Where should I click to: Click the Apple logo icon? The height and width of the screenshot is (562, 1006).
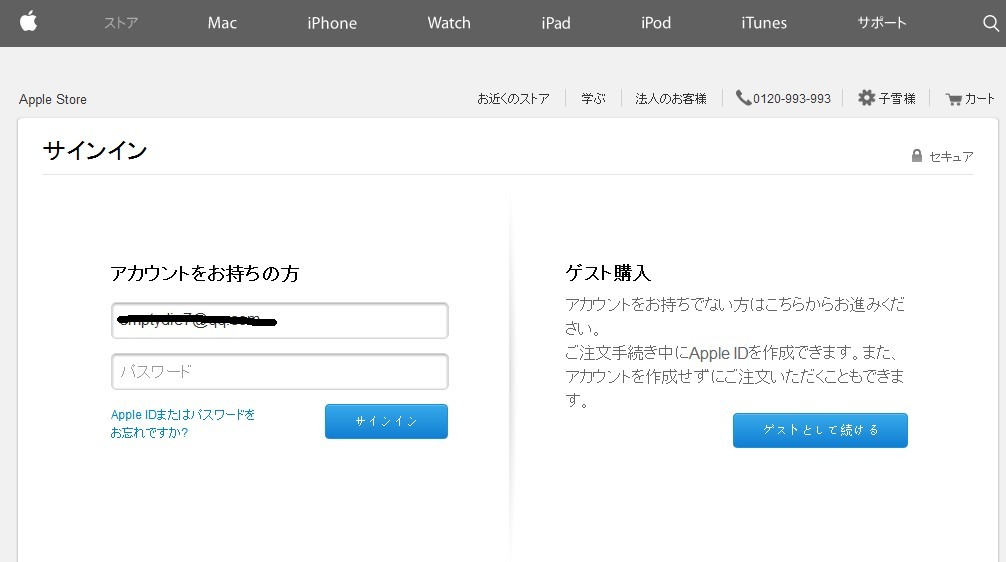coord(28,22)
